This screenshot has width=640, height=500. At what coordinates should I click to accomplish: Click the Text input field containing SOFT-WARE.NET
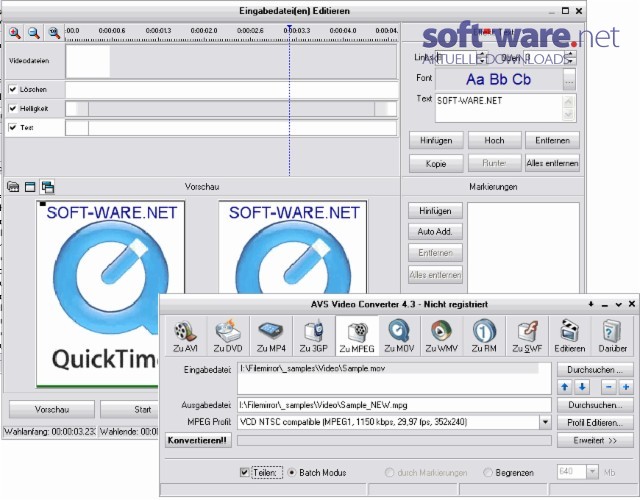pos(500,108)
